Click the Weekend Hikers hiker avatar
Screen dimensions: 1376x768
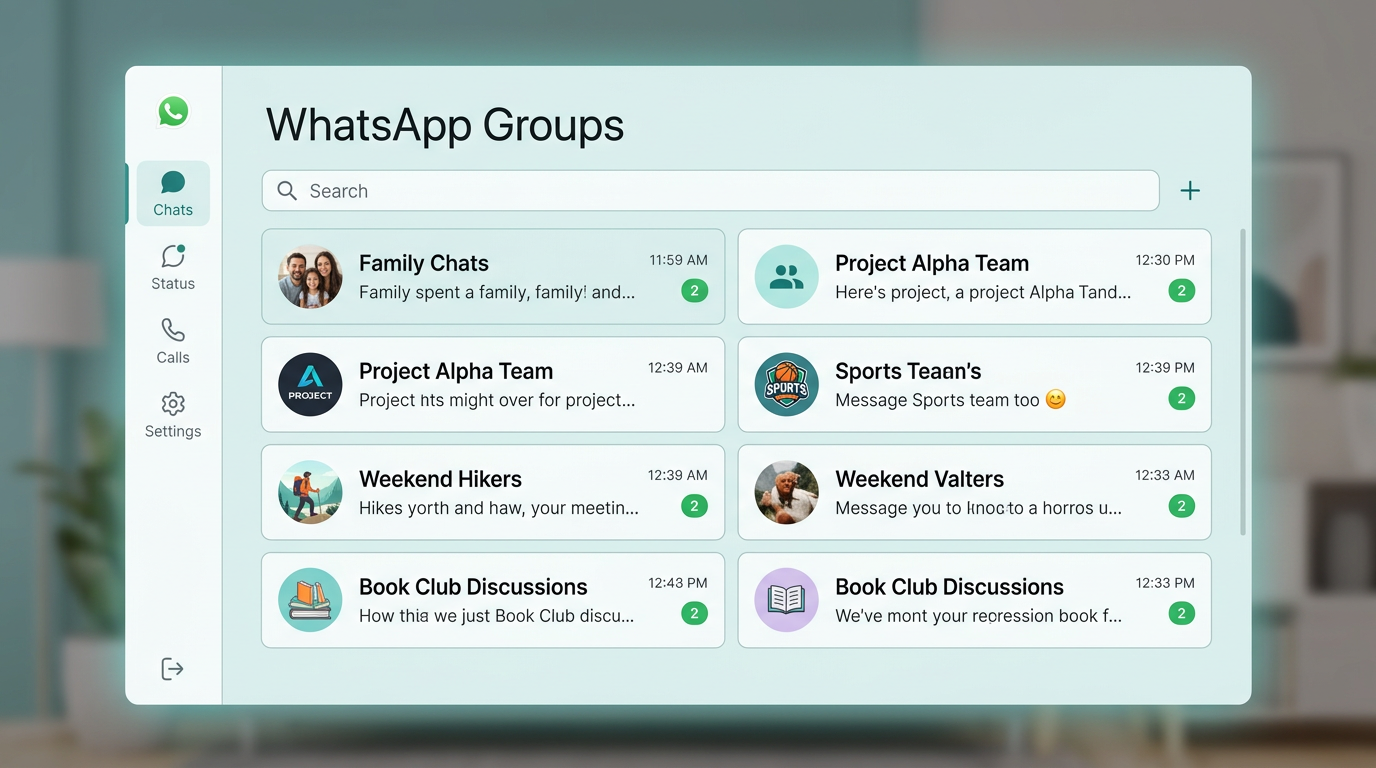point(310,493)
